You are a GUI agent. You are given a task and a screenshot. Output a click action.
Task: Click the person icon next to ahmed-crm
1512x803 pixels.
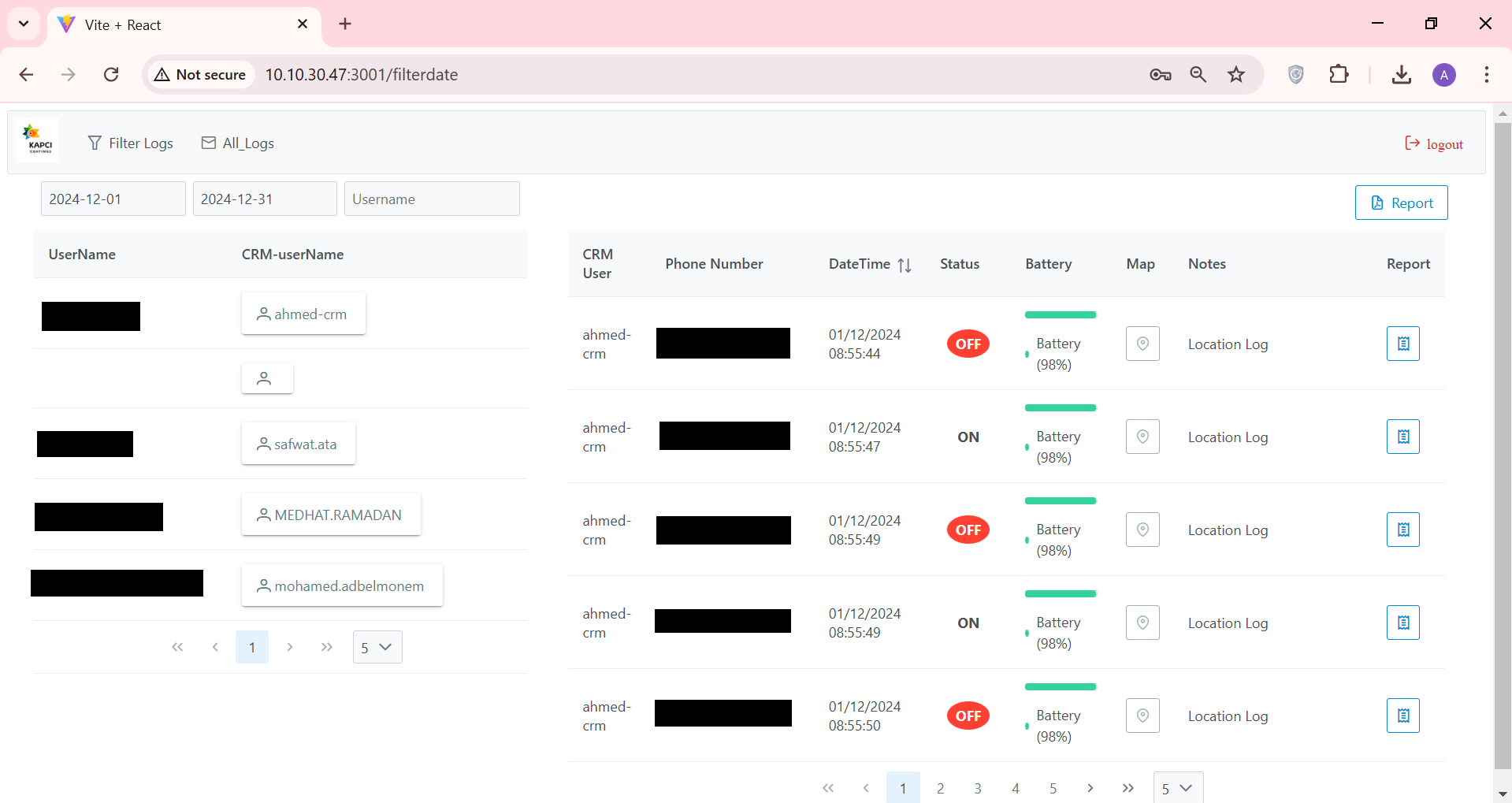coord(263,314)
